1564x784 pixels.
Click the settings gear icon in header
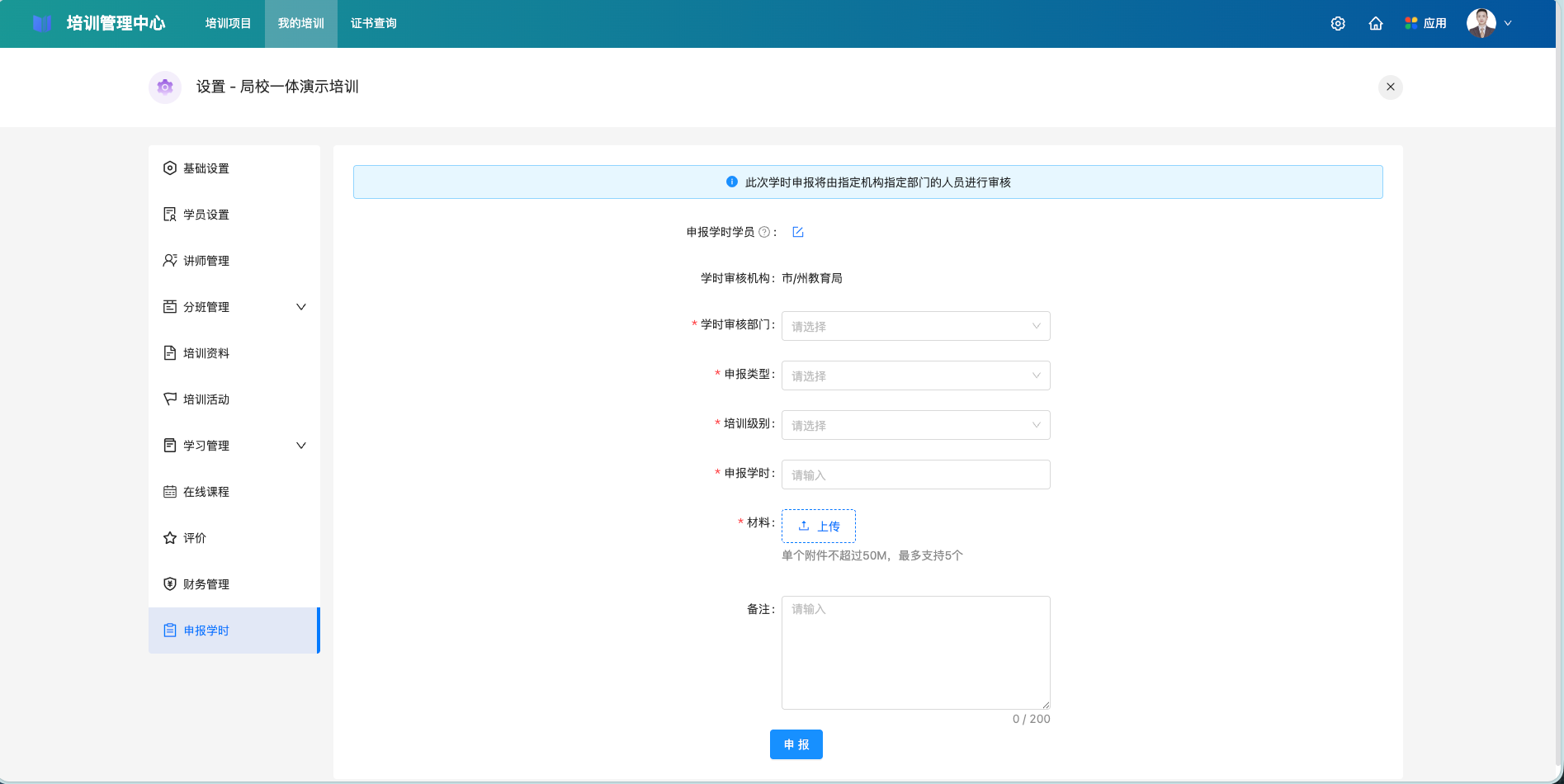click(1338, 24)
